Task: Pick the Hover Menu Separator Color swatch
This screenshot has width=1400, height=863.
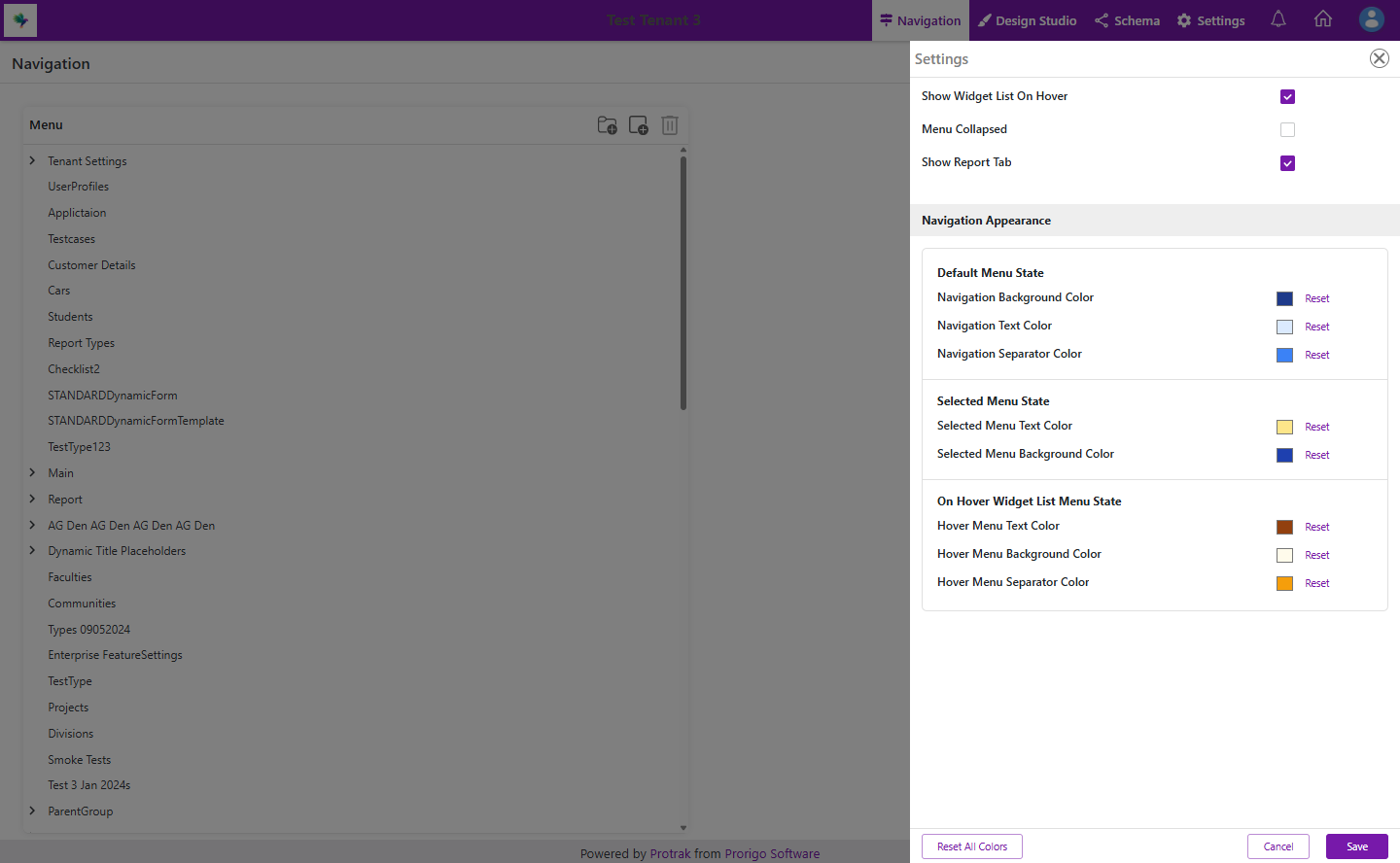Action: click(x=1284, y=583)
